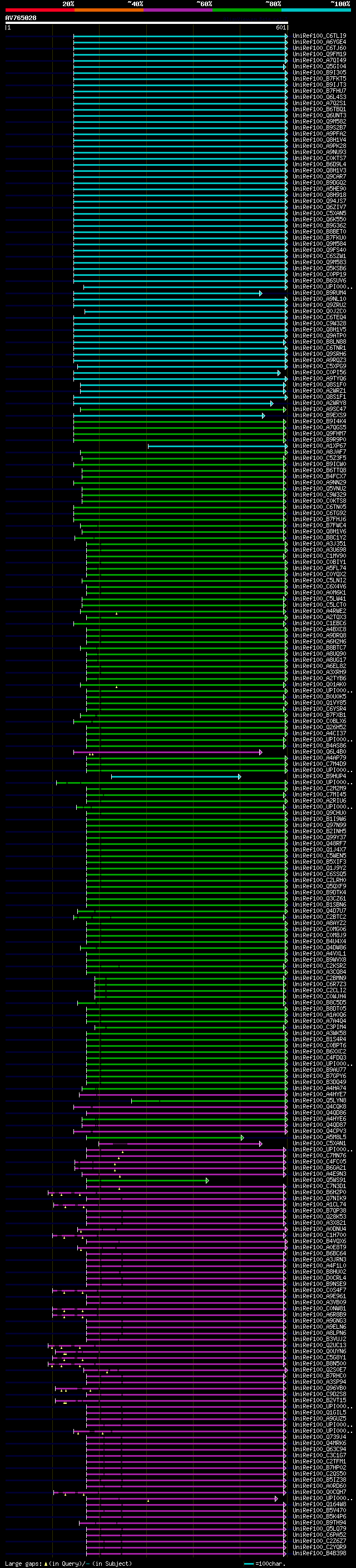This screenshot has width=356, height=1568.
Task: Select hit label UniRef100_Q26H52
Action: coord(319,728)
